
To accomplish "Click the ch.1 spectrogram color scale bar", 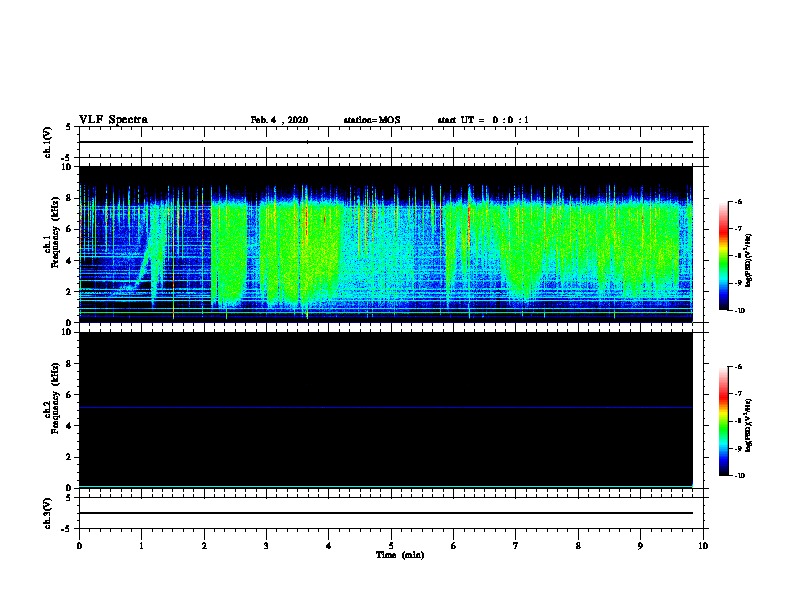I will pos(723,256).
